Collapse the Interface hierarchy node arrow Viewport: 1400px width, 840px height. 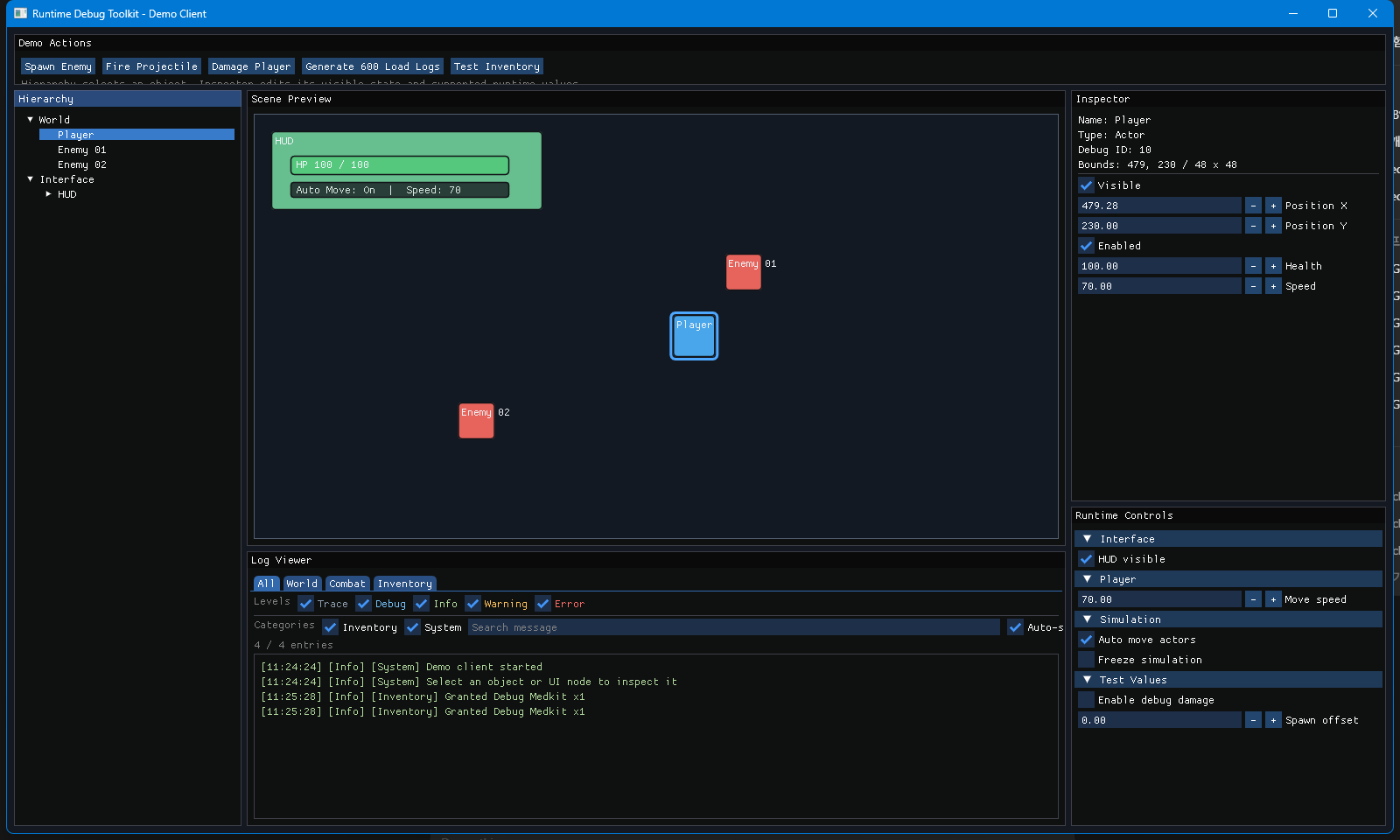click(31, 178)
